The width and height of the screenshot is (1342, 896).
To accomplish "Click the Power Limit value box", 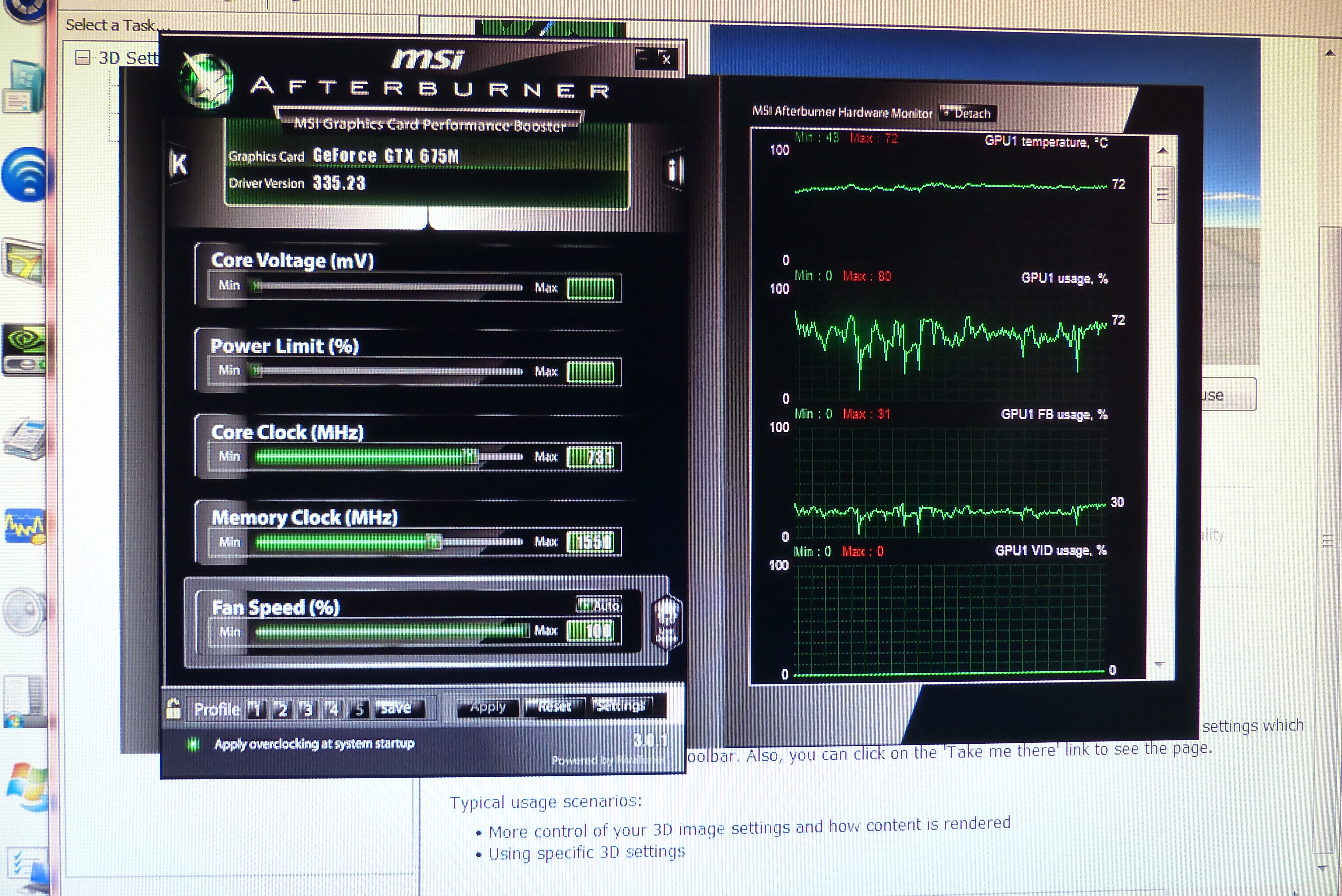I will (591, 373).
